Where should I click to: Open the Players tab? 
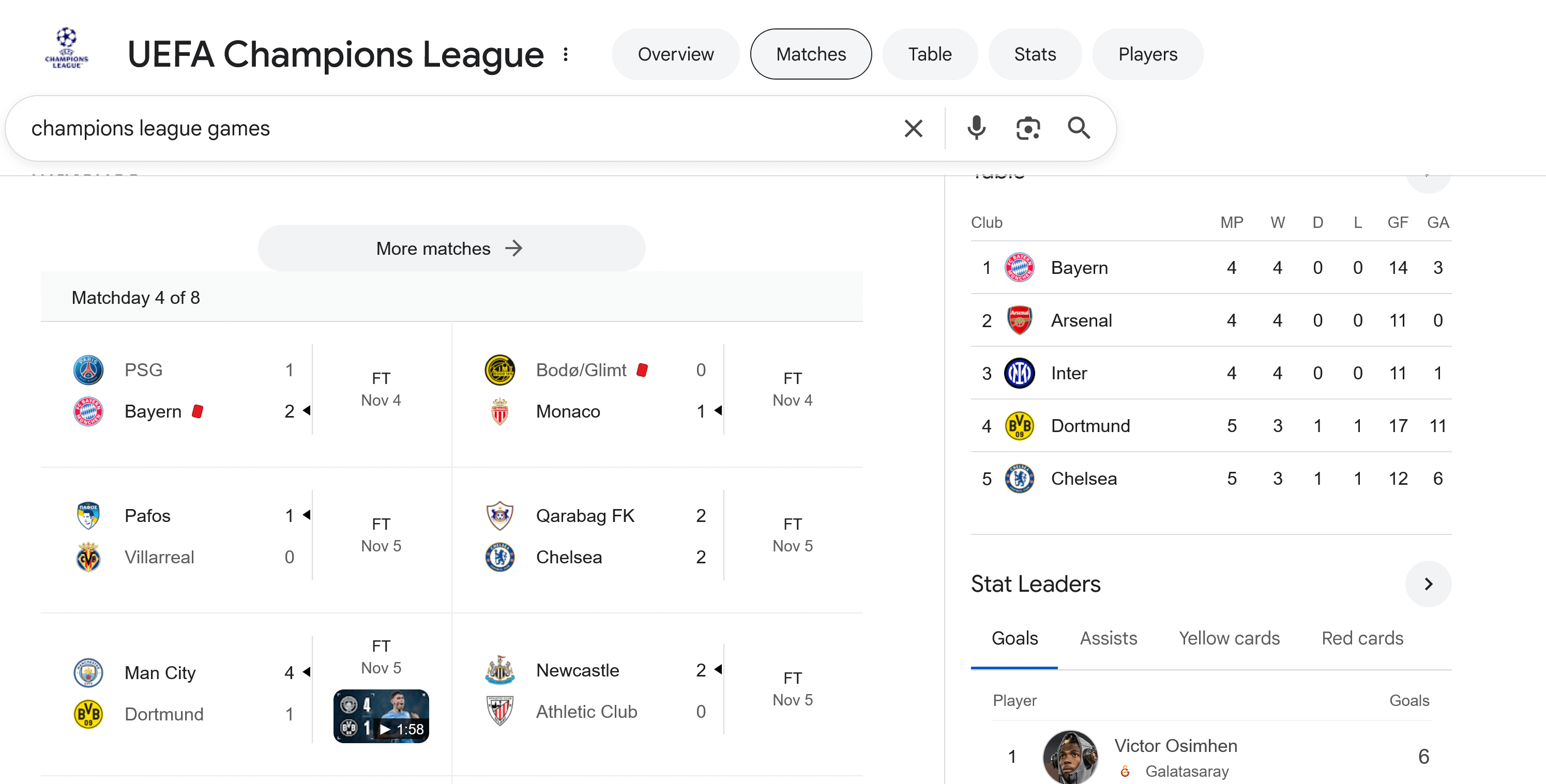(1147, 55)
